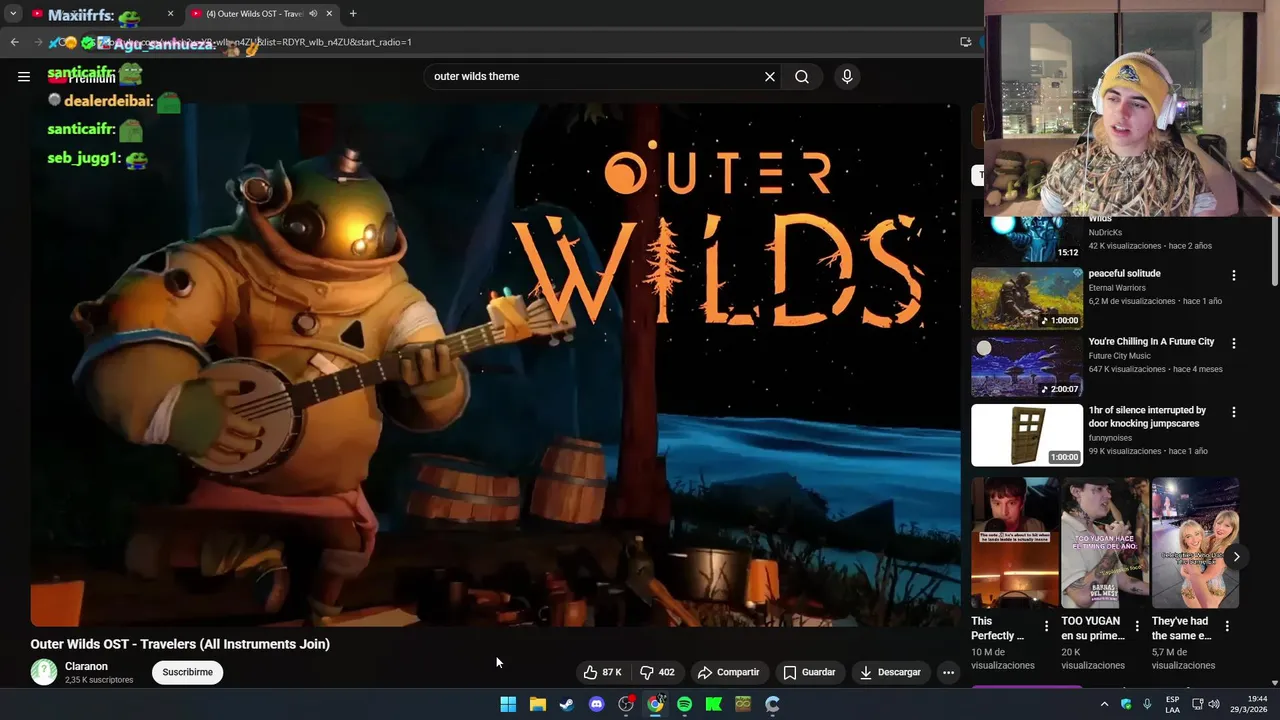Image resolution: width=1280 pixels, height=720 pixels.
Task: Open more actions ellipsis beside Descargar
Action: (x=948, y=672)
